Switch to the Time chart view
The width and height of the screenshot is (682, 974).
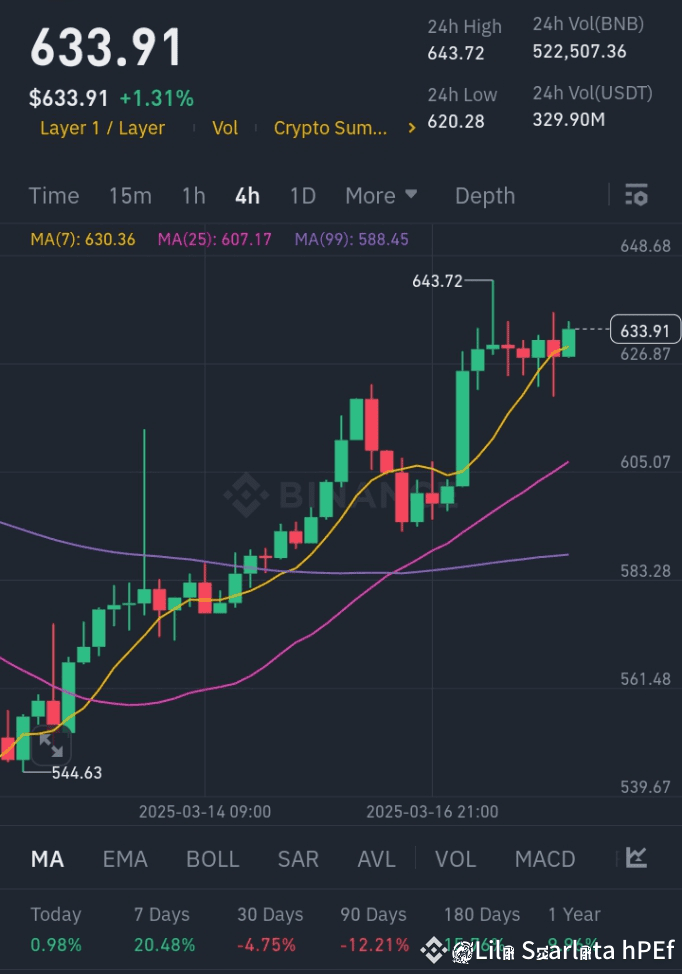tap(54, 196)
